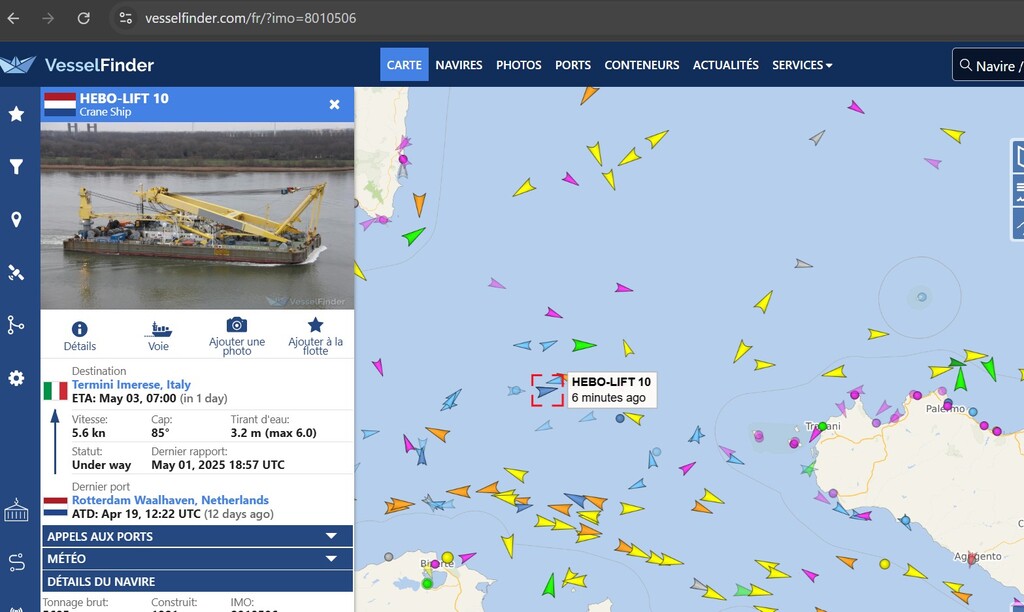Select the CARTE tab
The width and height of the screenshot is (1024, 612).
(404, 65)
